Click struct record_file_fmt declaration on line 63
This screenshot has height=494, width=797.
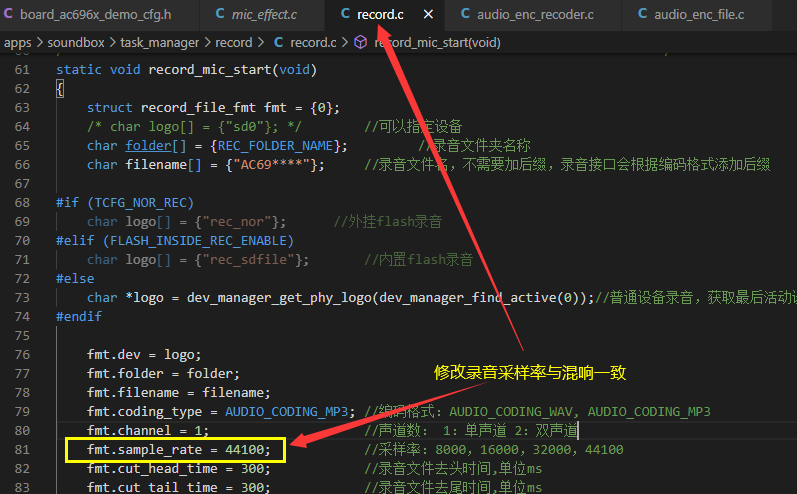click(x=213, y=108)
